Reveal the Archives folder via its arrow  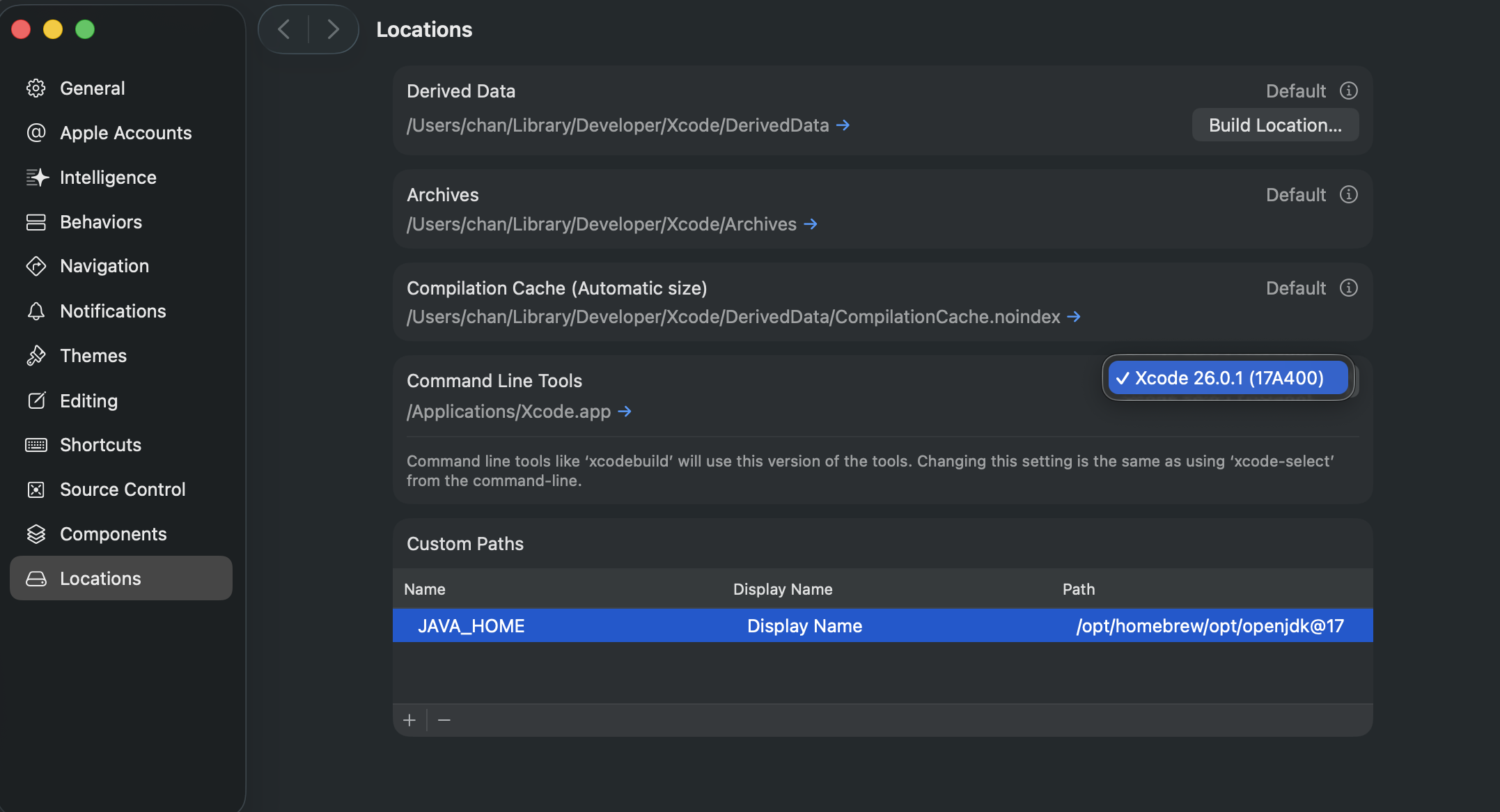(x=810, y=224)
